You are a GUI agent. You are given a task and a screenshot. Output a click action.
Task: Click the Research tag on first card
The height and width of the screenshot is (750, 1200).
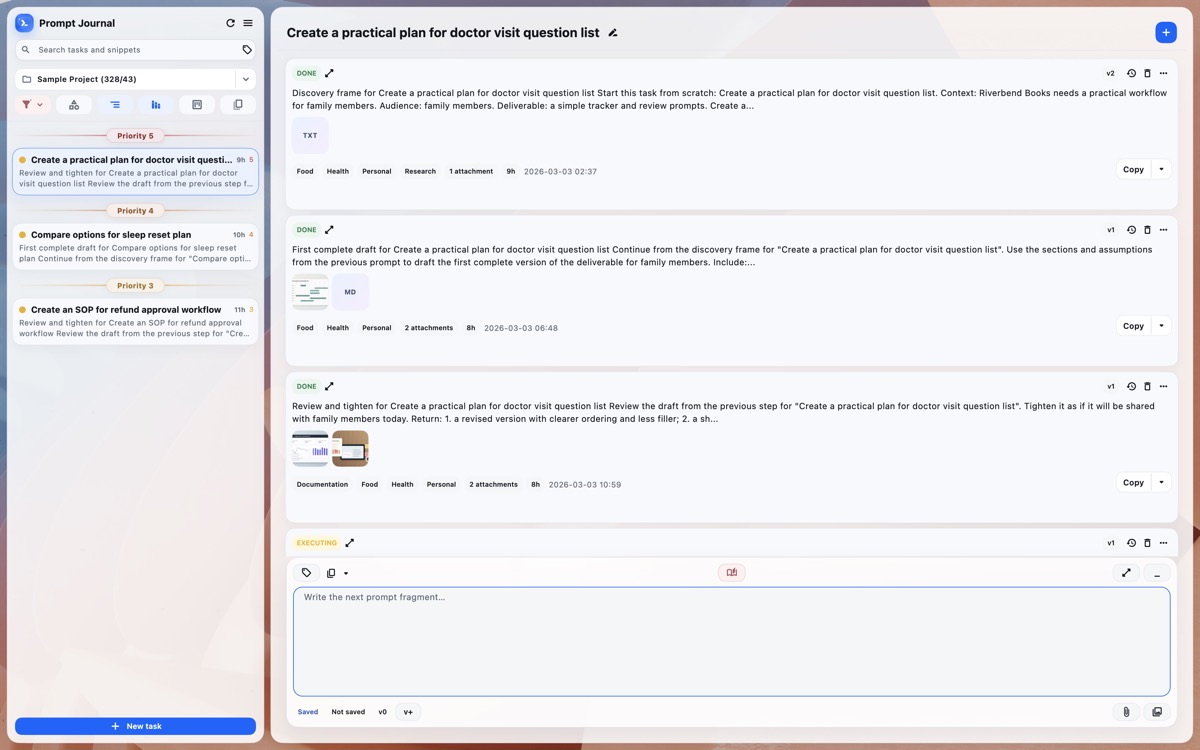click(x=420, y=171)
